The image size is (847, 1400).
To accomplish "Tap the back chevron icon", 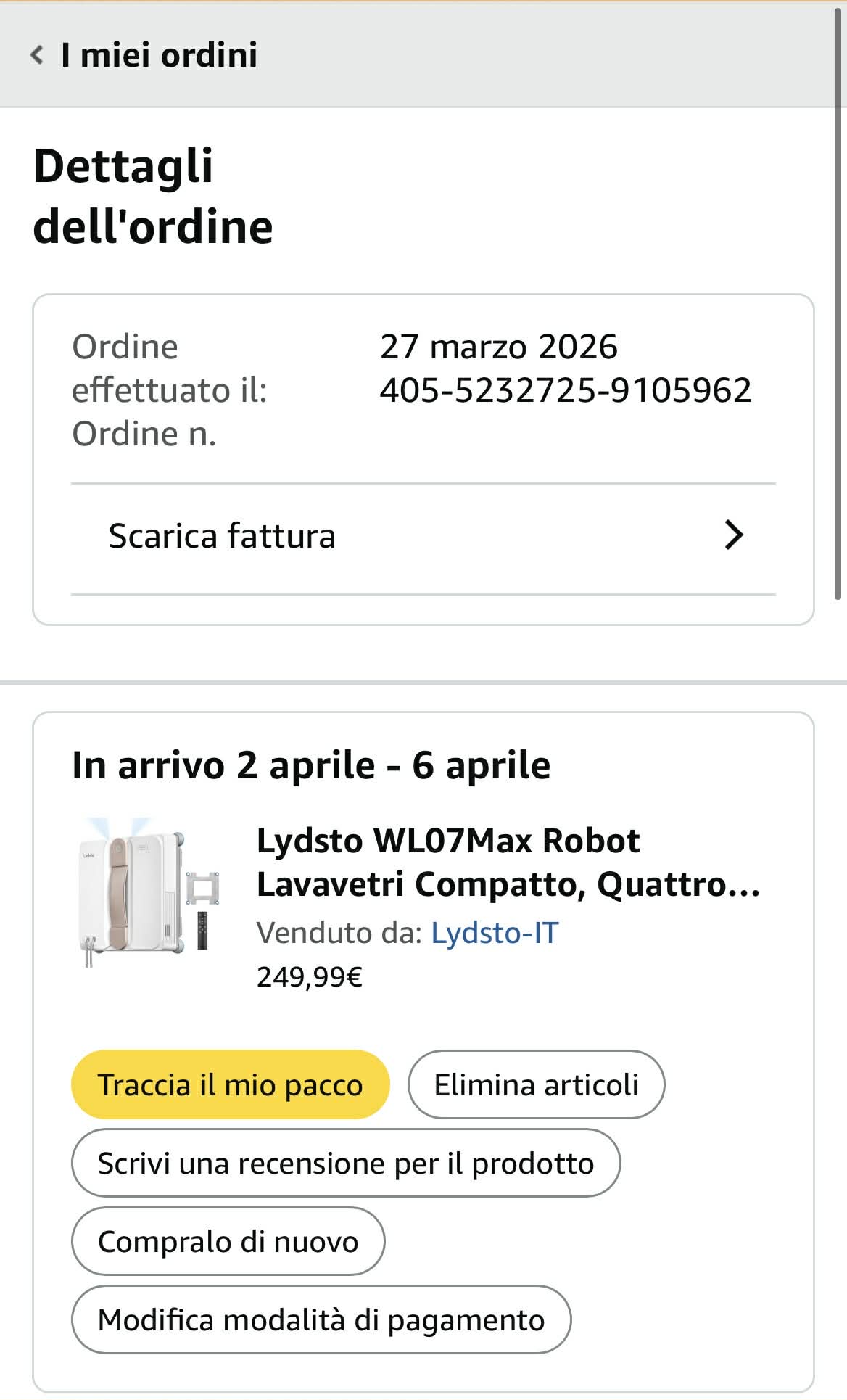I will 37,55.
